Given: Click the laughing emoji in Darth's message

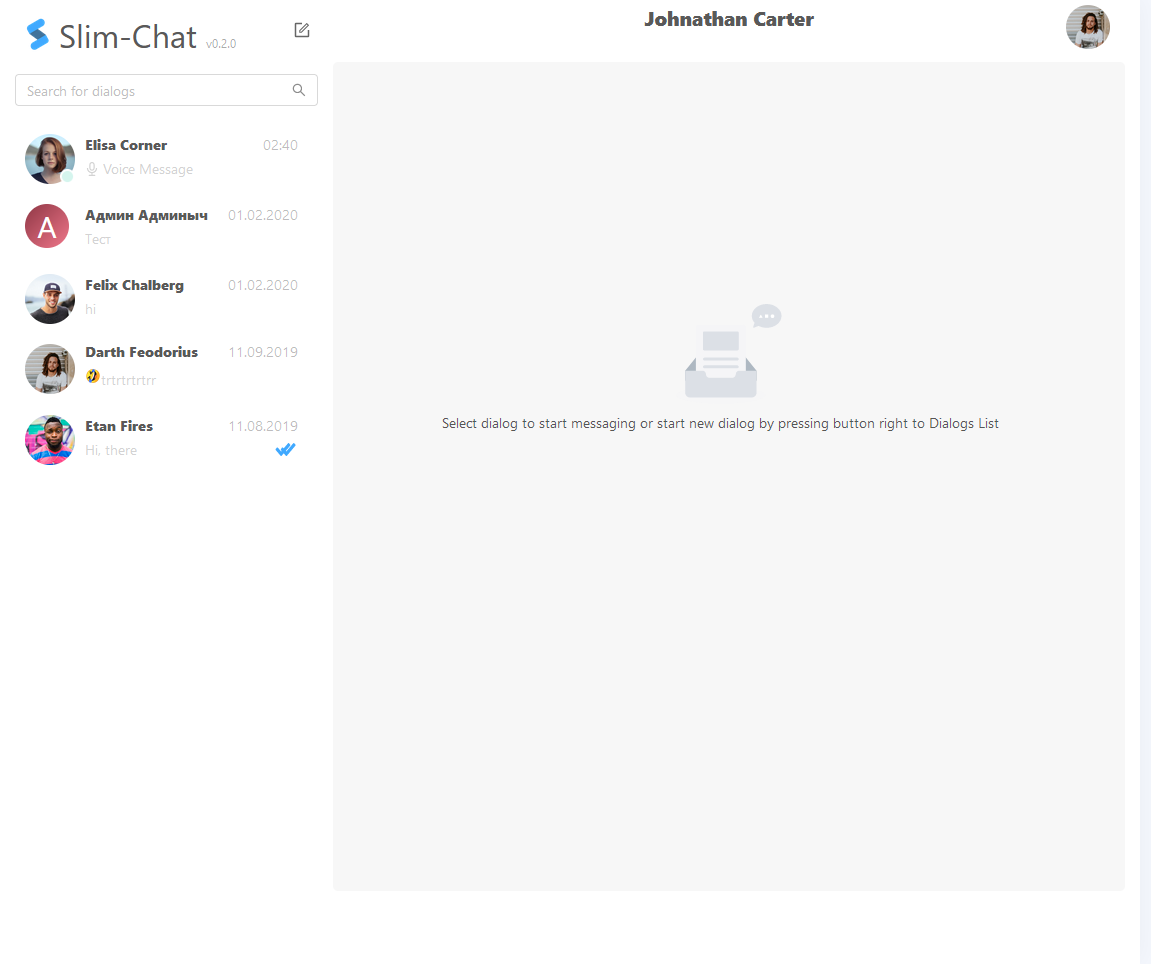Looking at the screenshot, I should (x=93, y=376).
